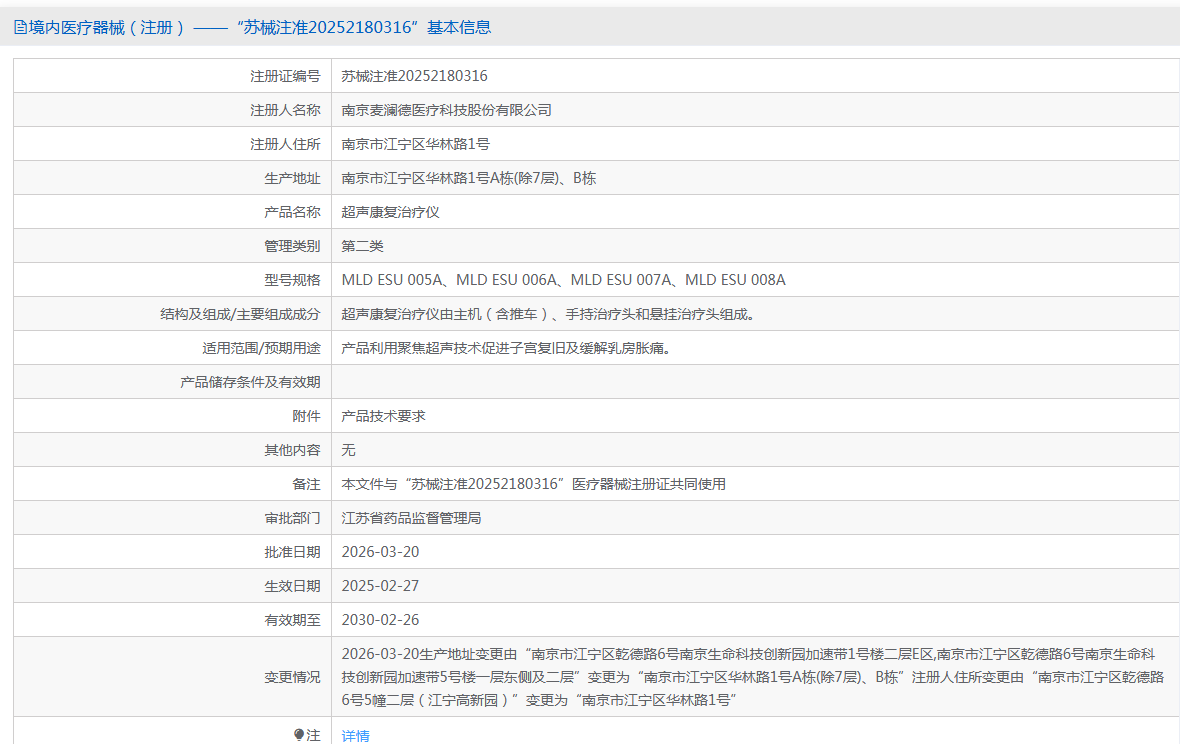Viewport: 1180px width, 744px height.
Task: Click the product name 超声康复治疗仪
Action: pos(391,212)
